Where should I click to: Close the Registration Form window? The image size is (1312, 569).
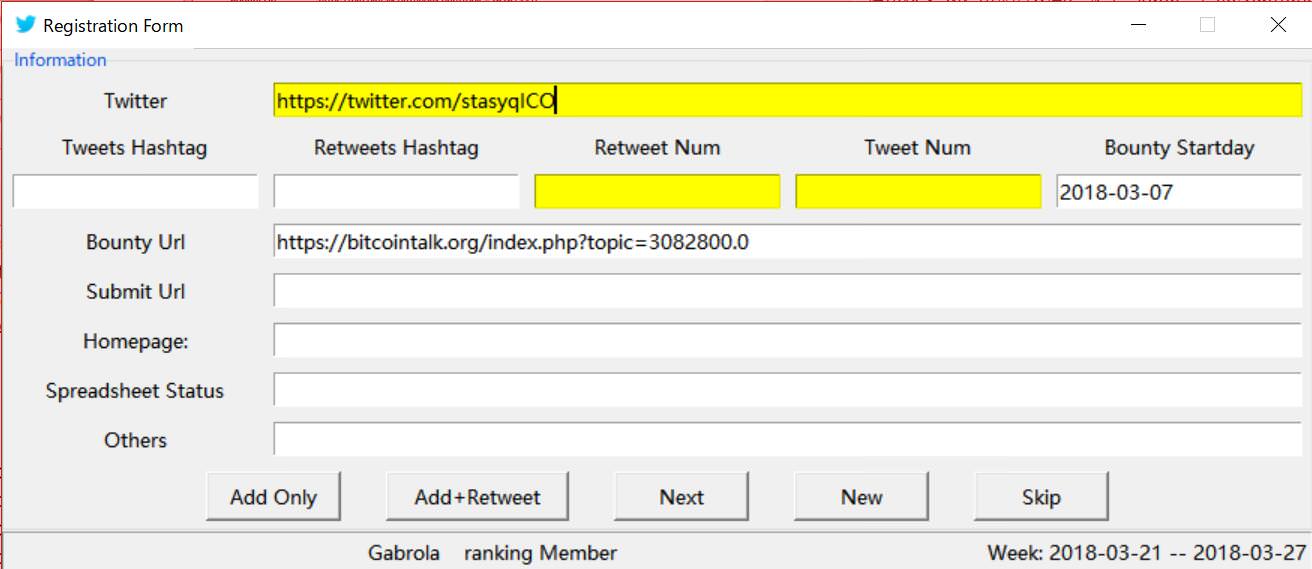tap(1278, 25)
